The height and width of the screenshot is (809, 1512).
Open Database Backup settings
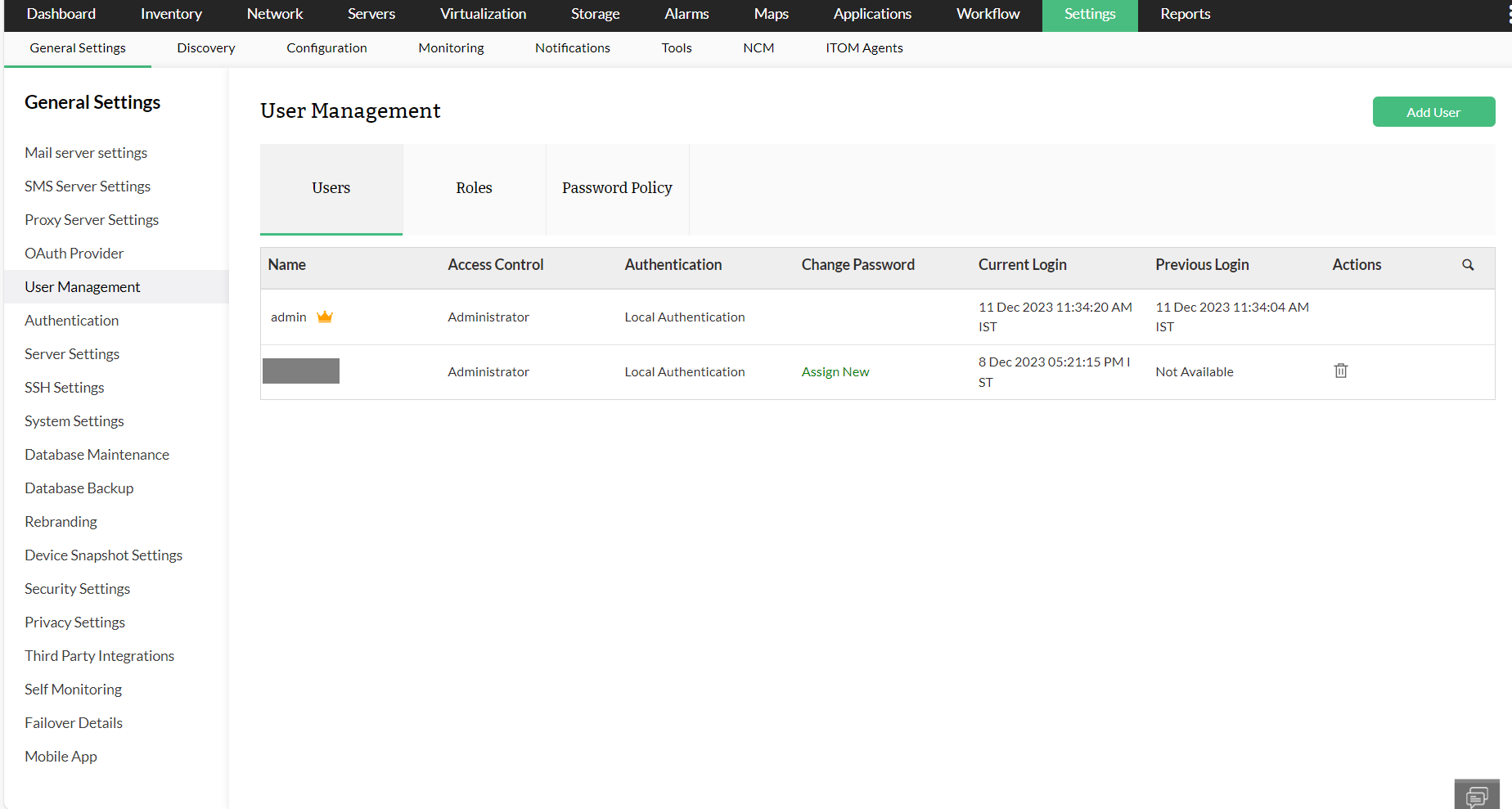pyautogui.click(x=79, y=488)
